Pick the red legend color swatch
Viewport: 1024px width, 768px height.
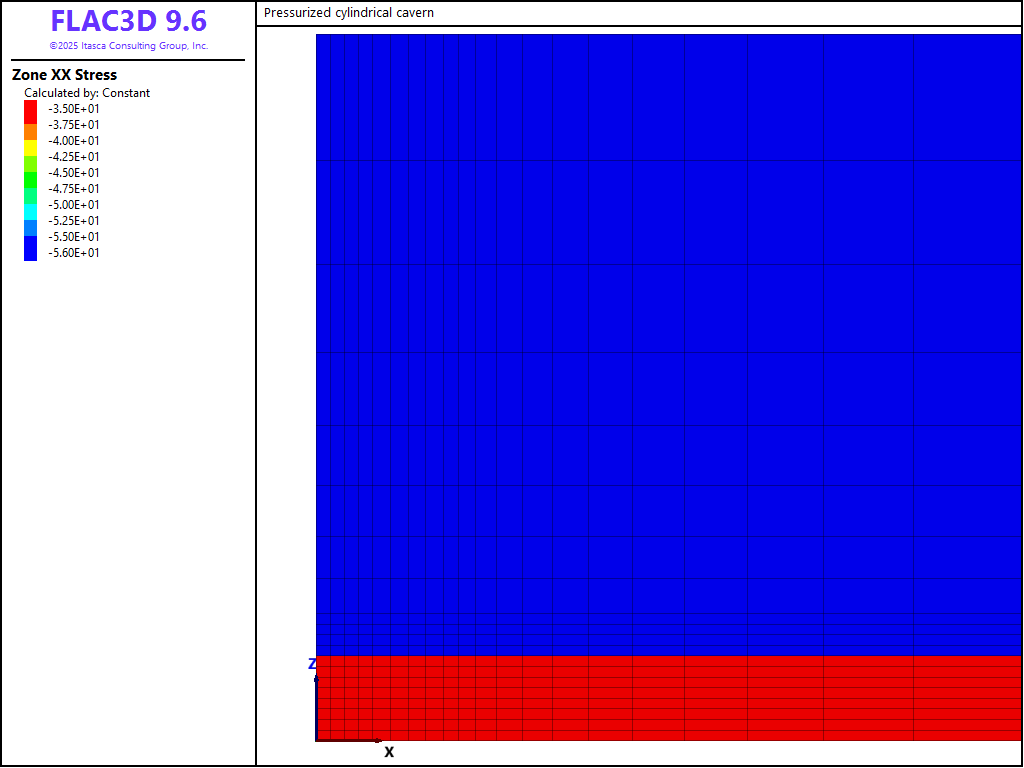coord(30,110)
